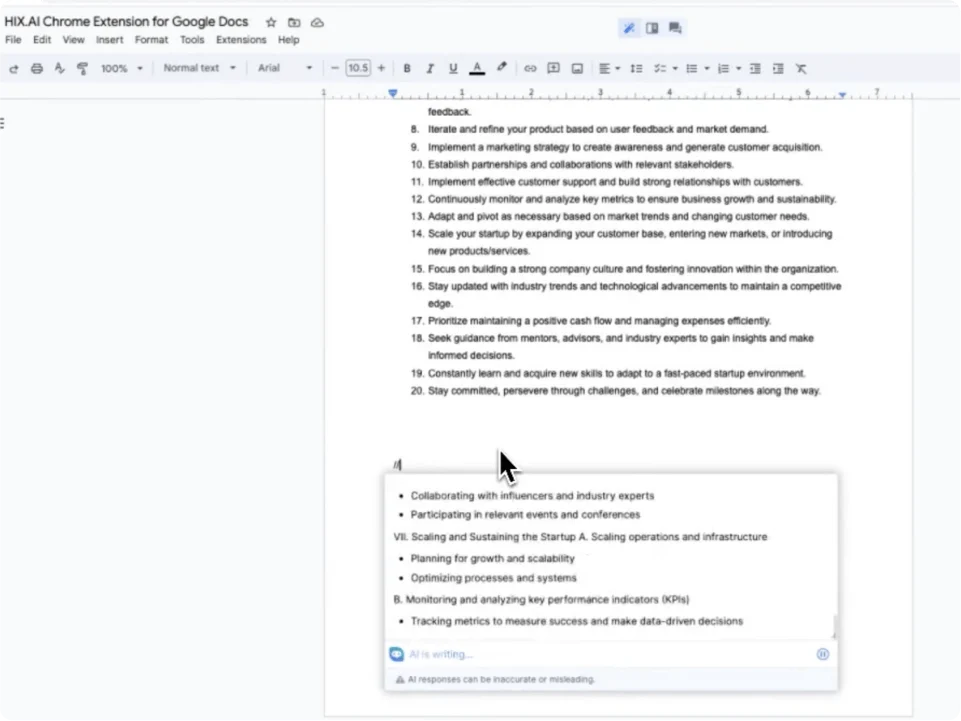Screen dimensions: 961x721
Task: Click the print icon in the toolbar
Action: pos(37,68)
